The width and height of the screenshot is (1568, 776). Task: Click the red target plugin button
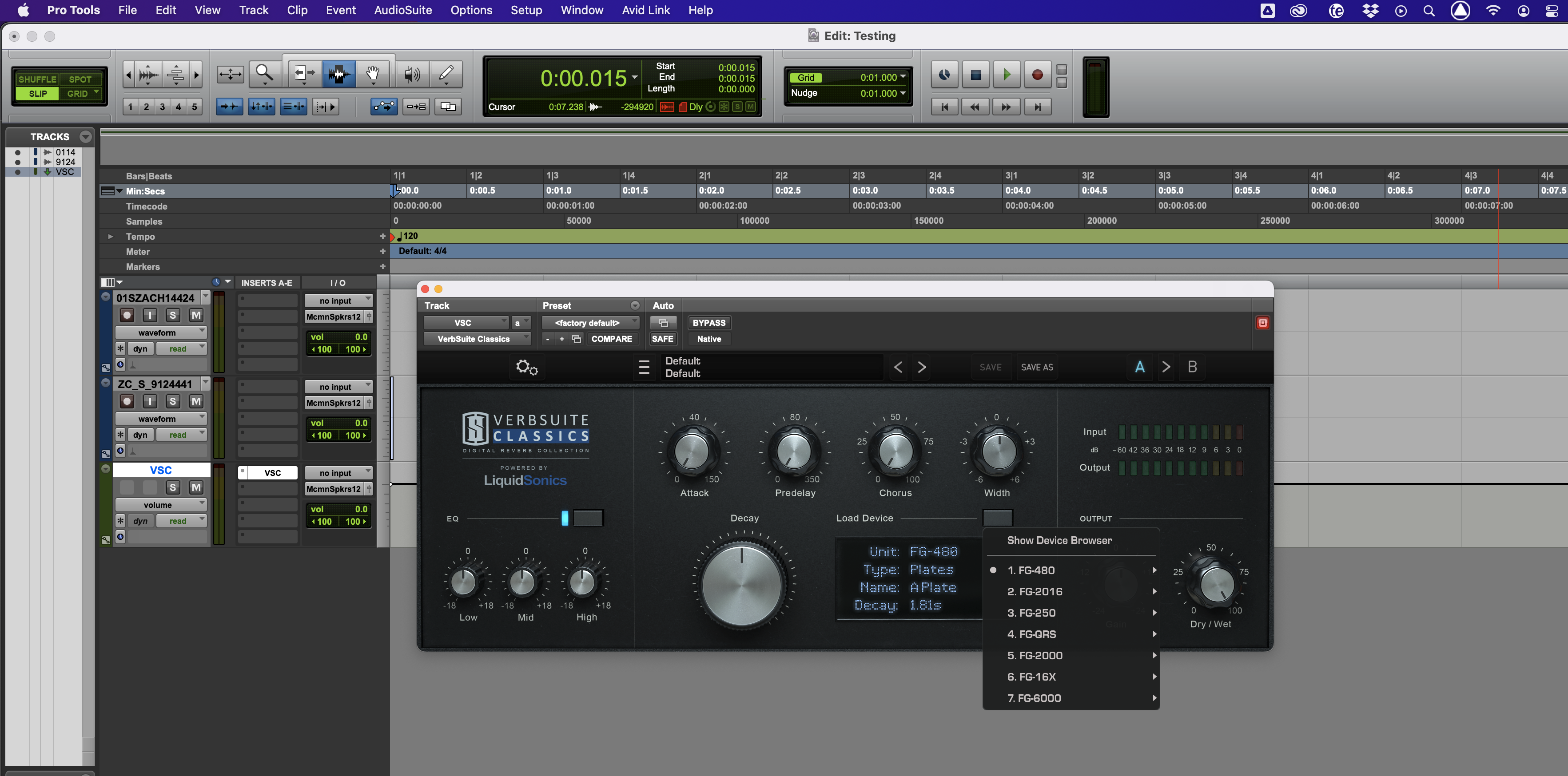click(x=1262, y=323)
